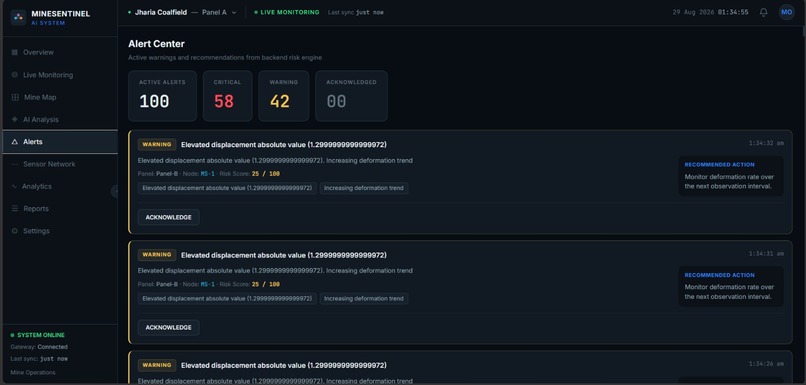Viewport: 806px width, 385px height.
Task: Click the elevated displacement tag in second alert
Action: click(x=227, y=299)
